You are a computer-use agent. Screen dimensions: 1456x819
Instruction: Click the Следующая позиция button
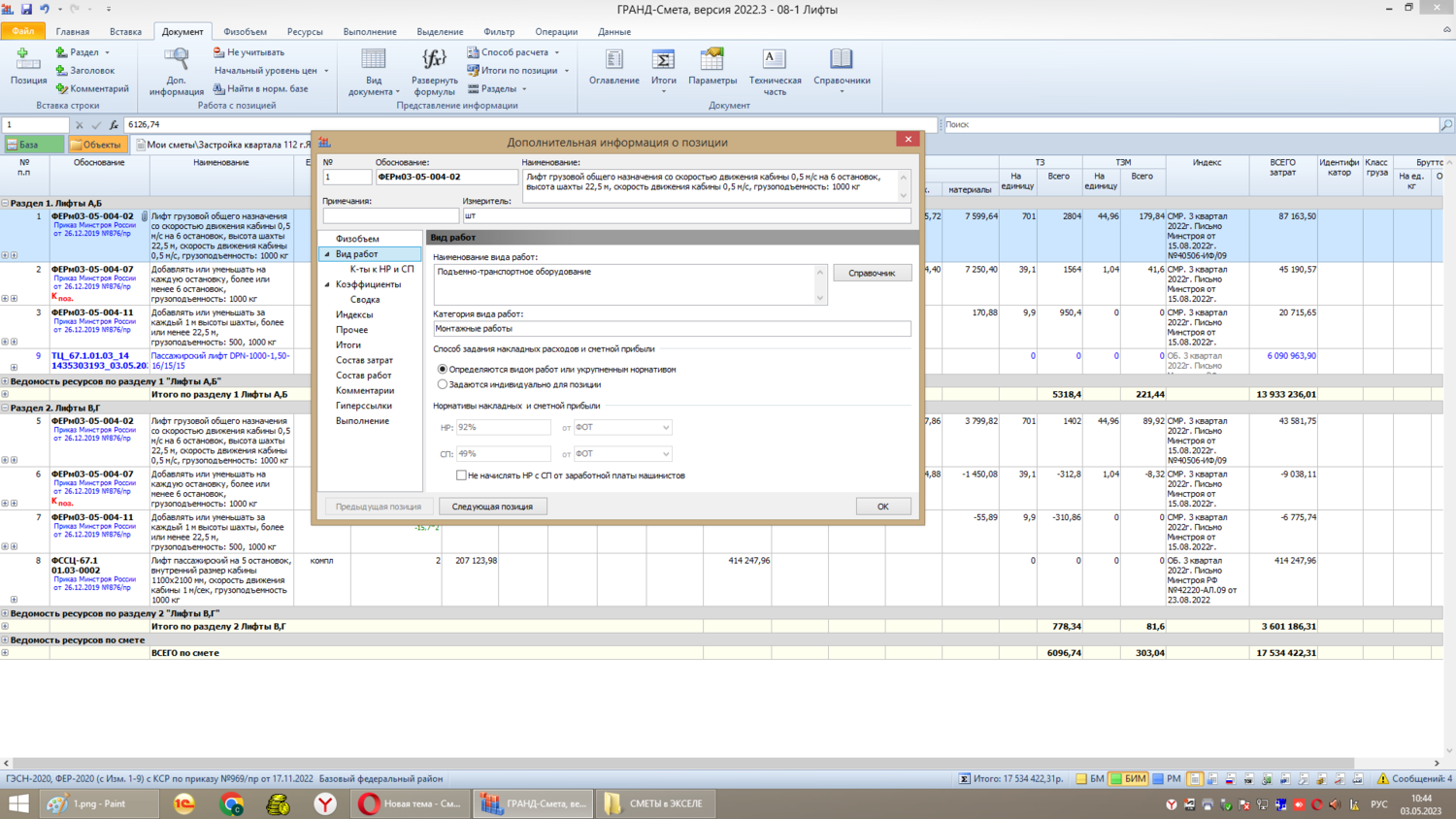[x=492, y=507]
